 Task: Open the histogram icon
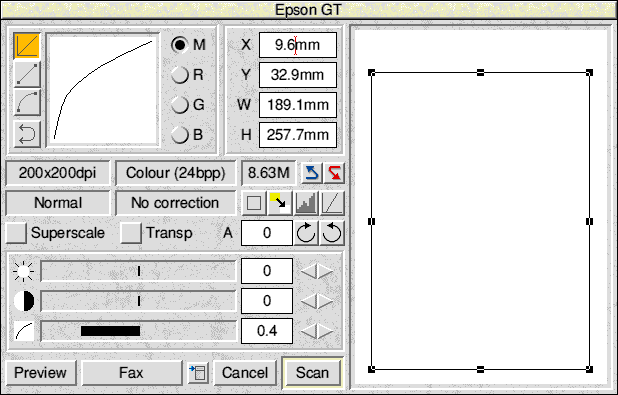pyautogui.click(x=307, y=203)
